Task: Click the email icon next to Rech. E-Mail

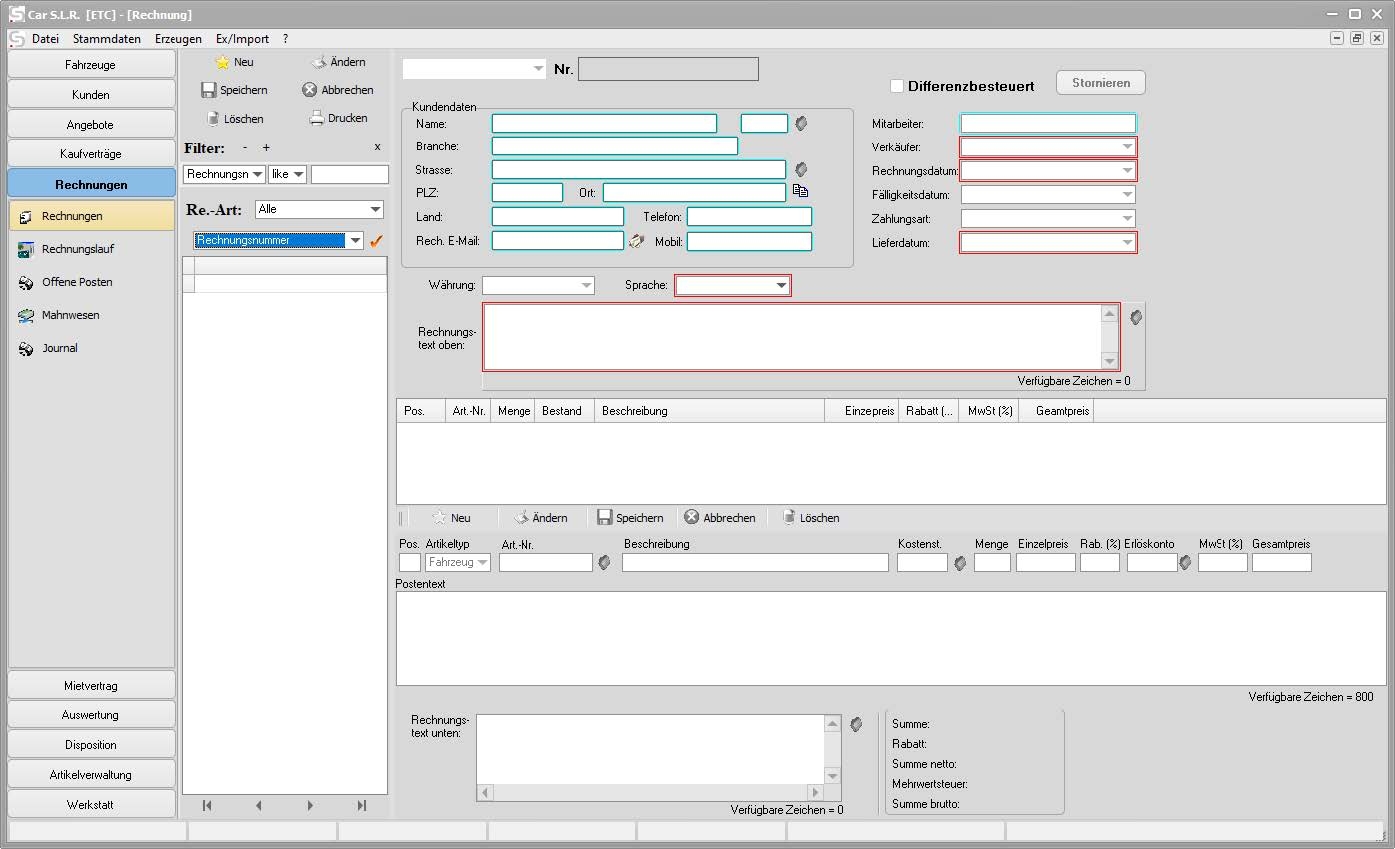Action: click(636, 241)
